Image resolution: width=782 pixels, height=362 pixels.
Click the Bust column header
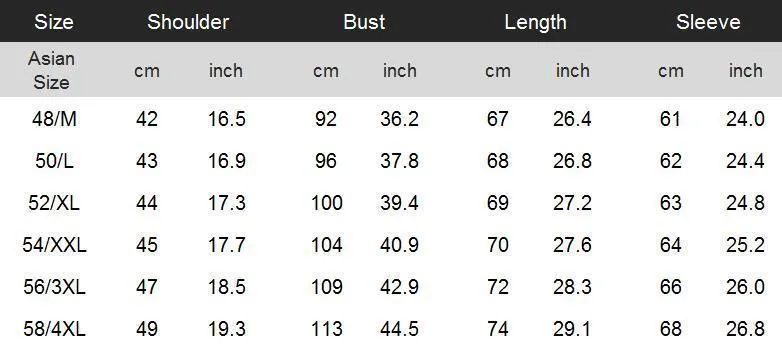click(x=364, y=22)
